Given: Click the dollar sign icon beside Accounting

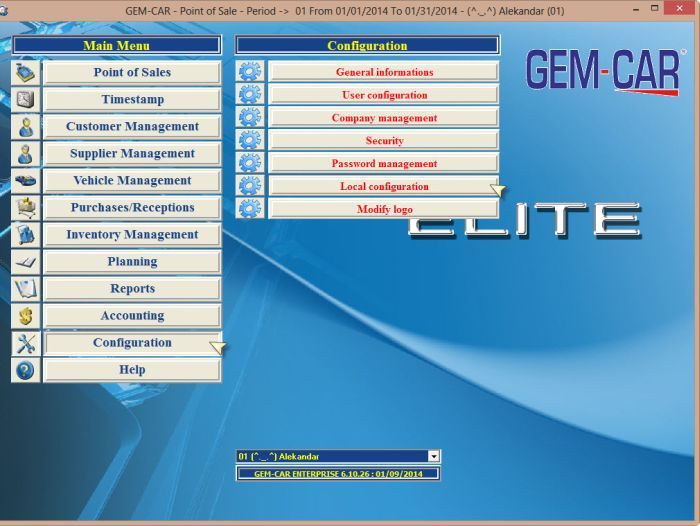Looking at the screenshot, I should pyautogui.click(x=26, y=316).
